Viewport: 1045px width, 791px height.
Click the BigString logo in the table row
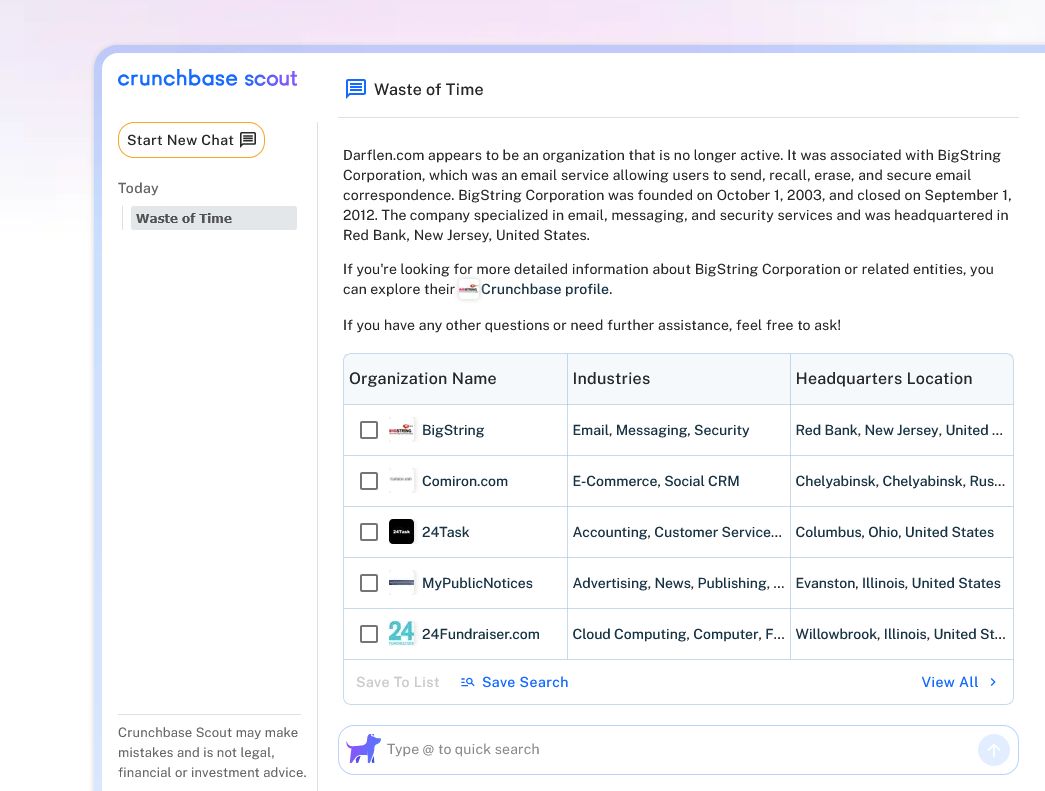click(401, 430)
